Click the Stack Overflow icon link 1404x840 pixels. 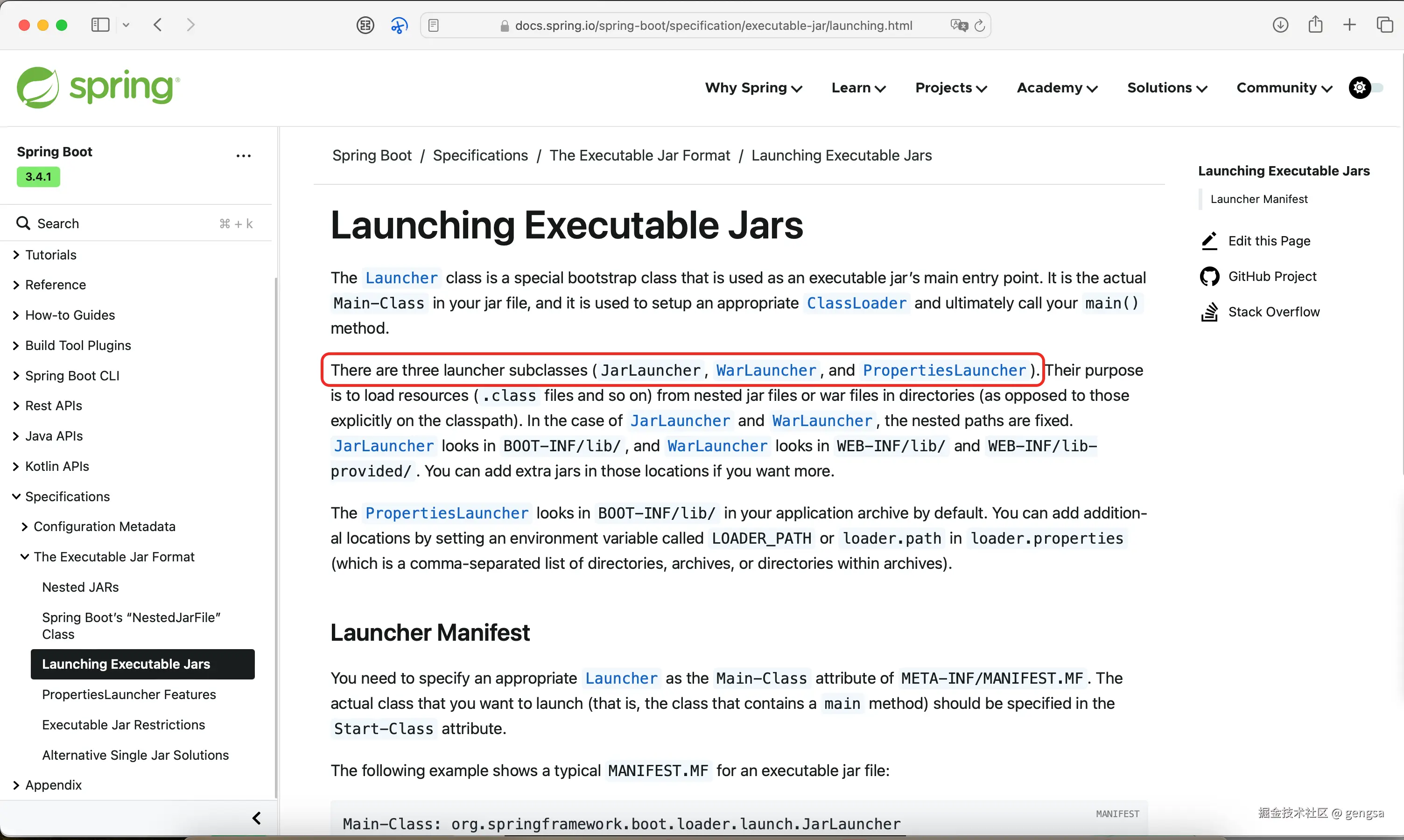pos(1209,312)
